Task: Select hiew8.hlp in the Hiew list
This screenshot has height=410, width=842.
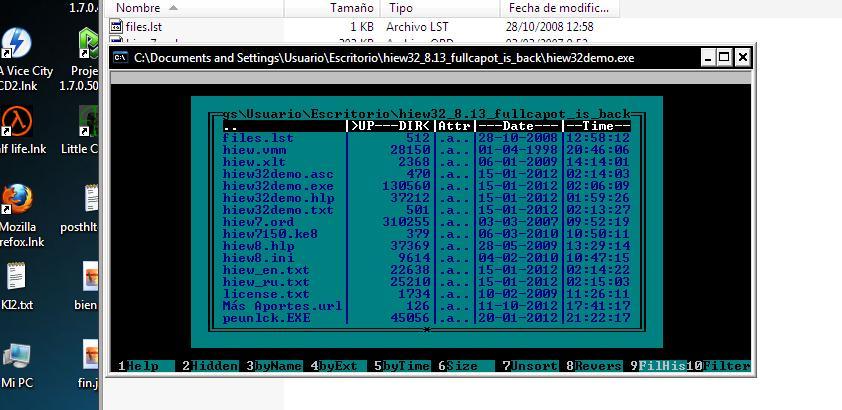Action: pos(427,246)
